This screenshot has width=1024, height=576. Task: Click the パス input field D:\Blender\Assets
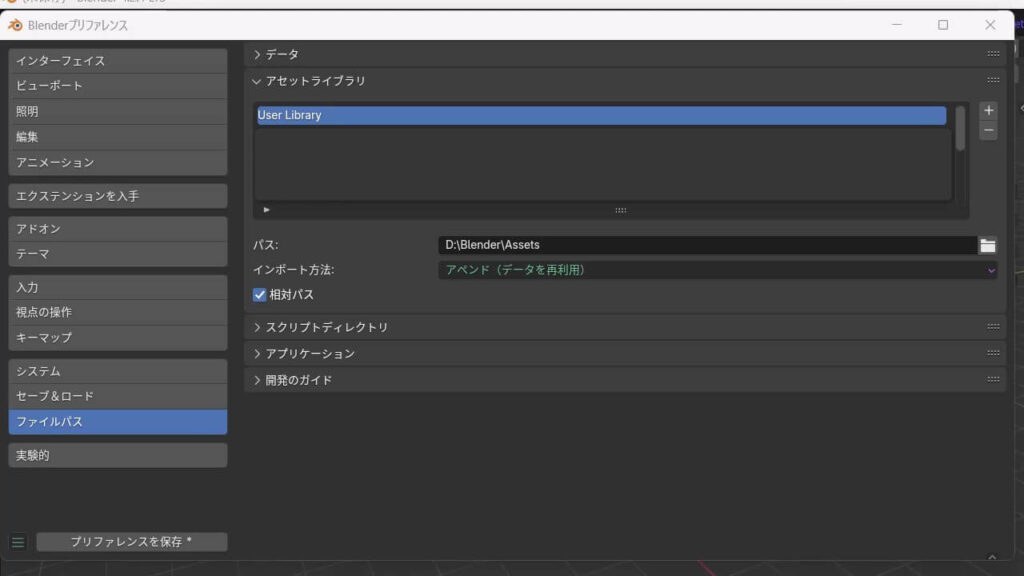(706, 245)
